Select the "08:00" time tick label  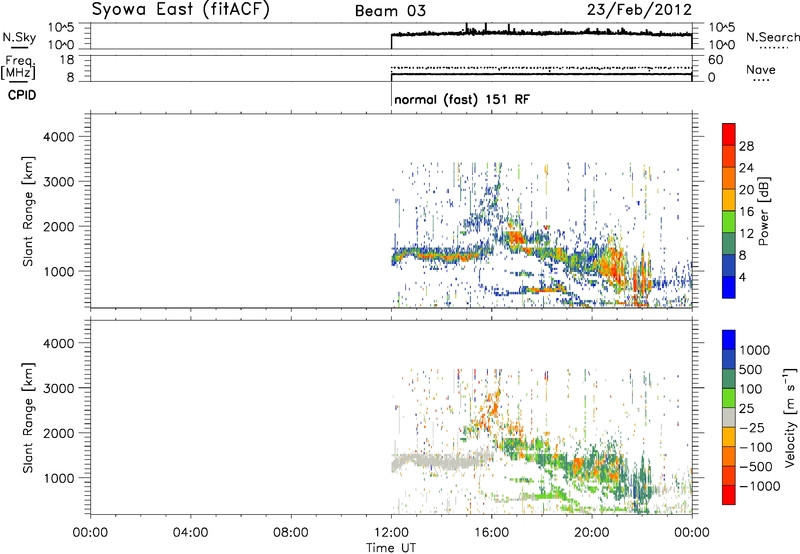pyautogui.click(x=290, y=533)
